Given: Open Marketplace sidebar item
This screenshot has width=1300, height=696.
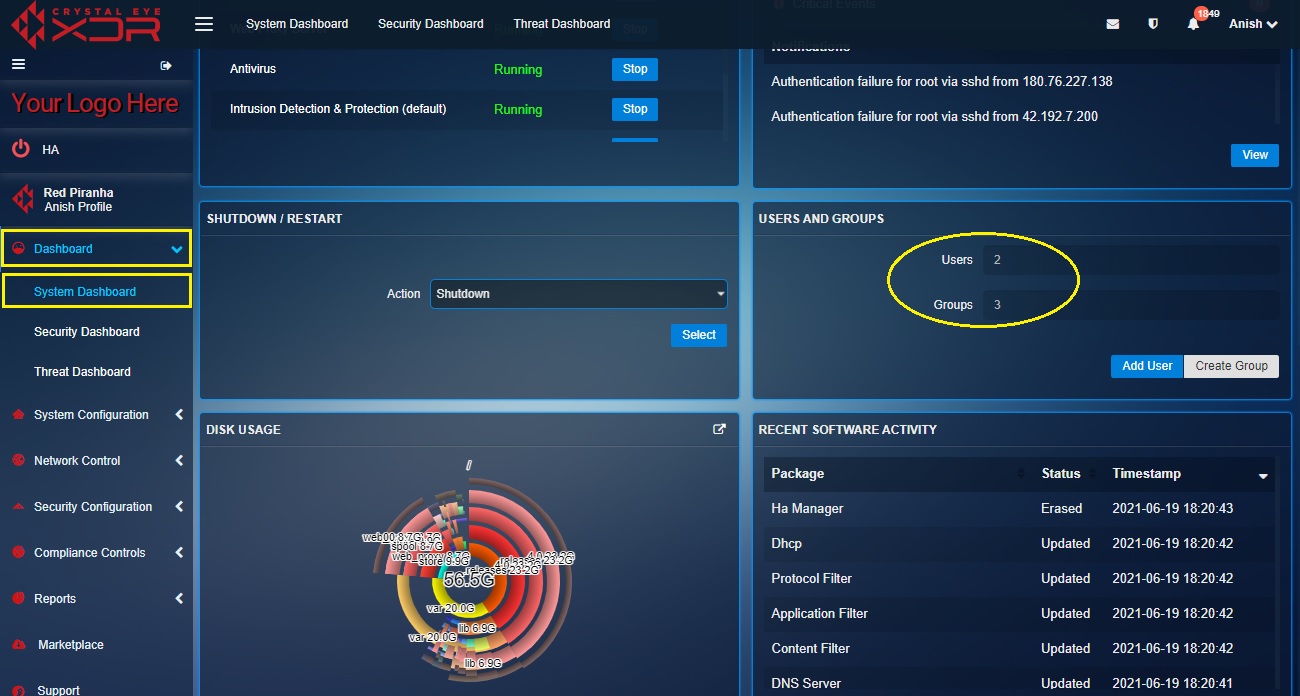Looking at the screenshot, I should tap(70, 645).
